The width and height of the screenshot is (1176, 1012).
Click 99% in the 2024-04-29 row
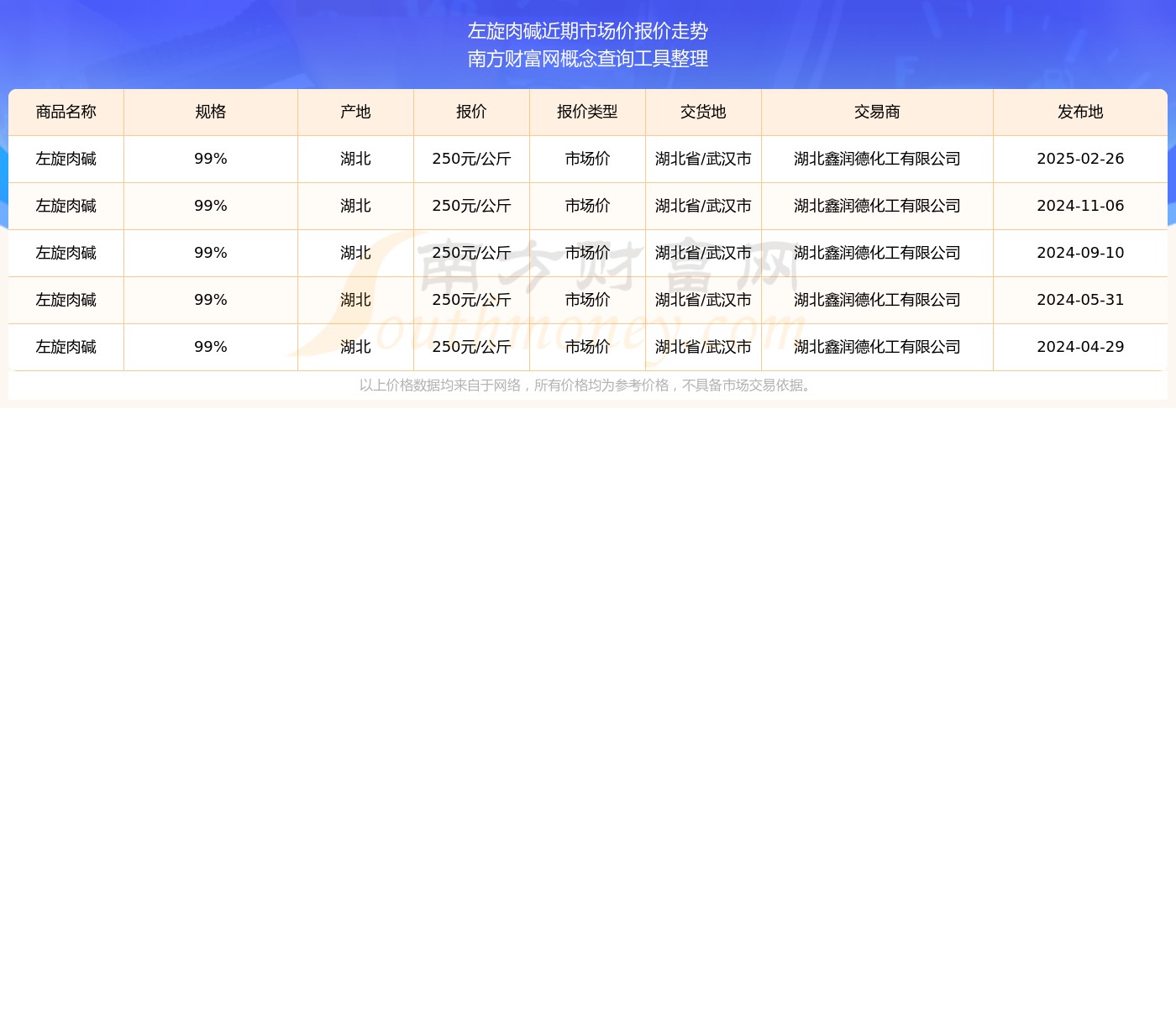(211, 347)
